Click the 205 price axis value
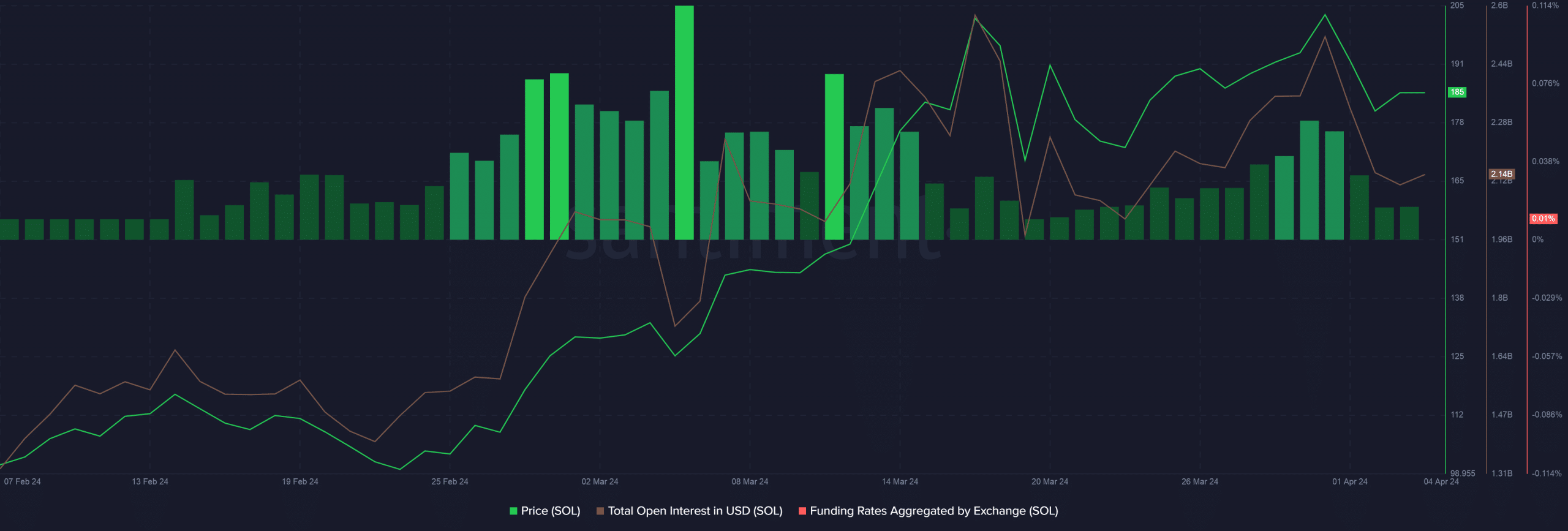 click(1457, 6)
